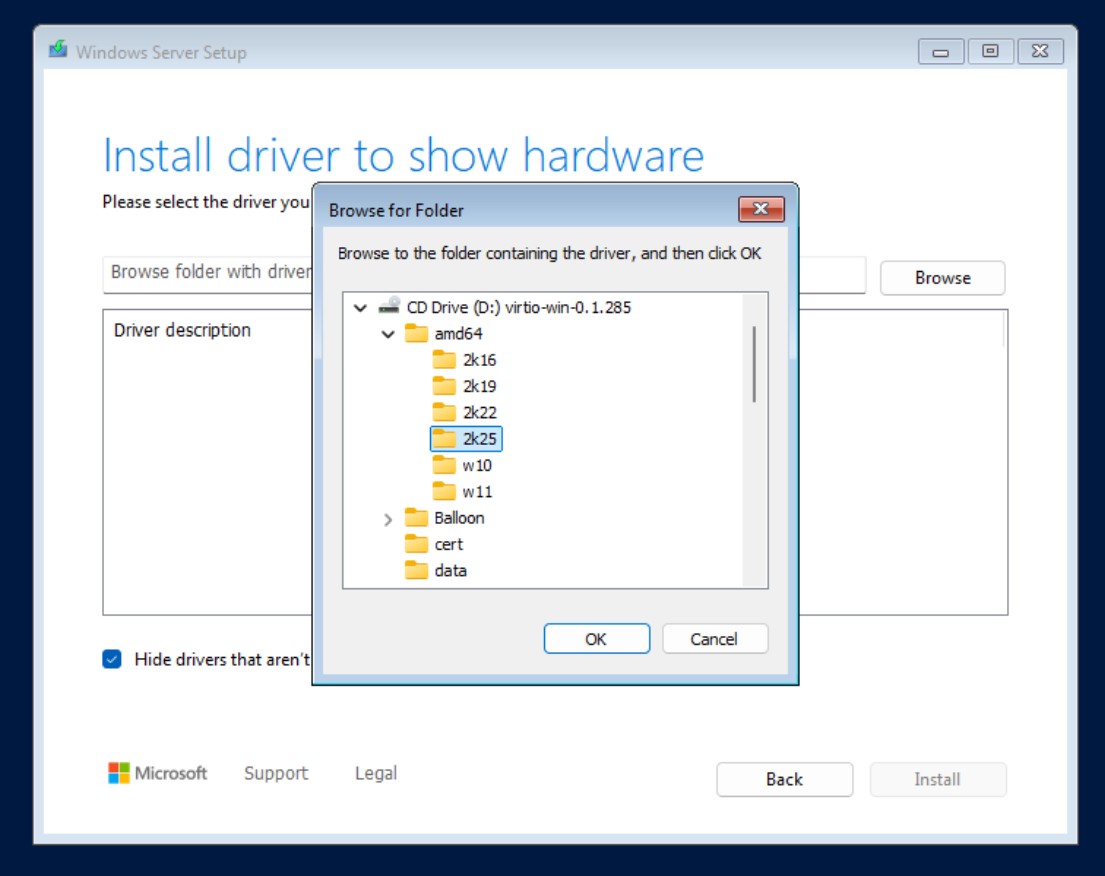The height and width of the screenshot is (876, 1105).
Task: Uncheck the Hide drivers checkbox
Action: coord(112,659)
